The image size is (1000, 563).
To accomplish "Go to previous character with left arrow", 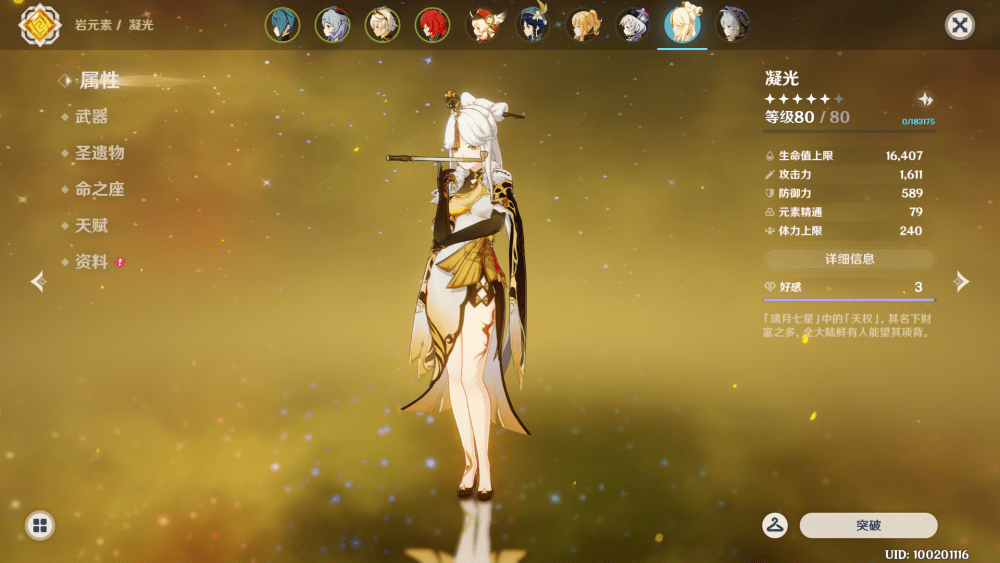I will pos(38,281).
